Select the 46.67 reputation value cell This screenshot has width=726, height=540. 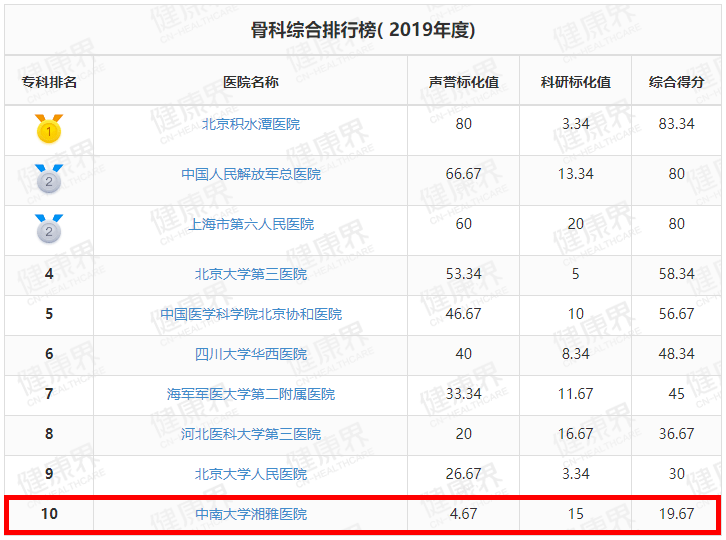[x=463, y=314]
